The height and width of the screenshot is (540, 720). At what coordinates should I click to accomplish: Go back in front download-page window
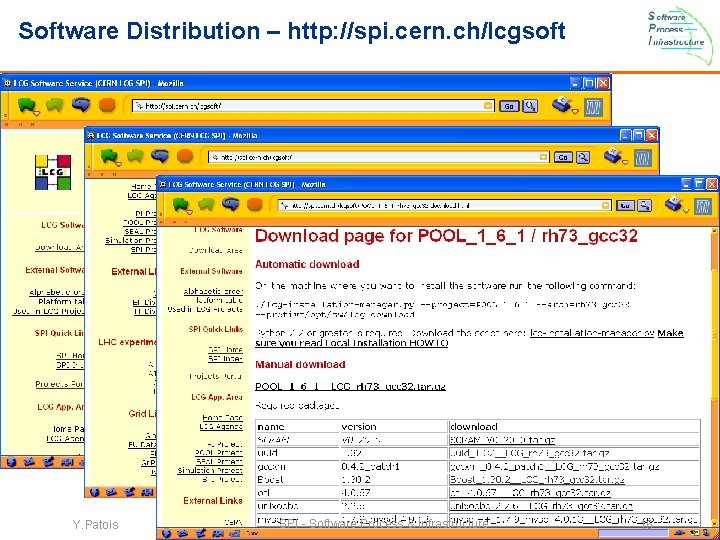pyautogui.click(x=180, y=205)
